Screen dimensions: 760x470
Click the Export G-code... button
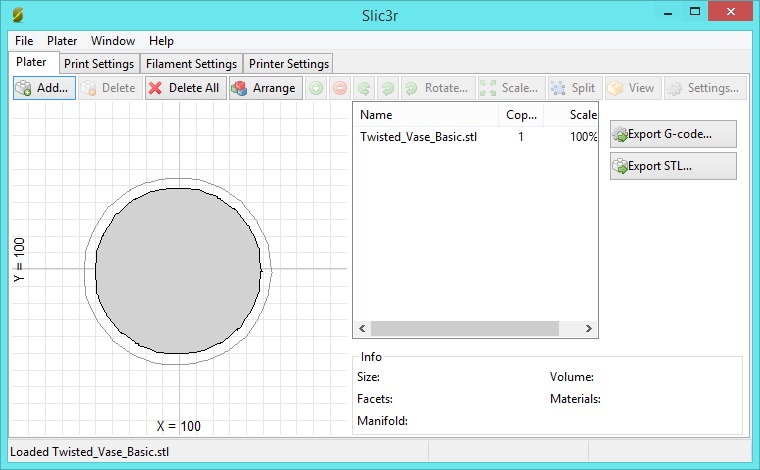(673, 134)
